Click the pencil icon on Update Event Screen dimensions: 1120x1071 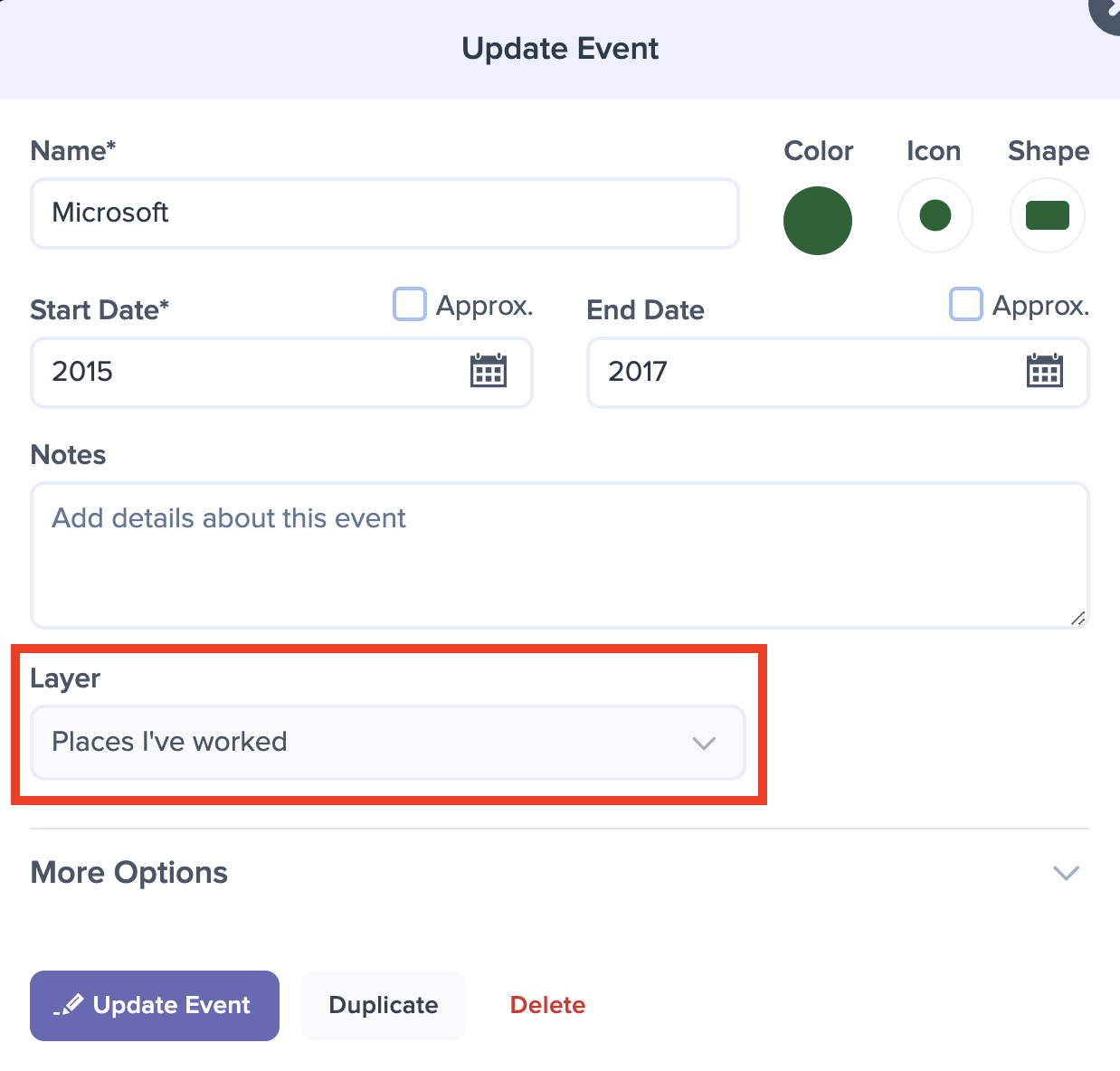[x=69, y=1005]
